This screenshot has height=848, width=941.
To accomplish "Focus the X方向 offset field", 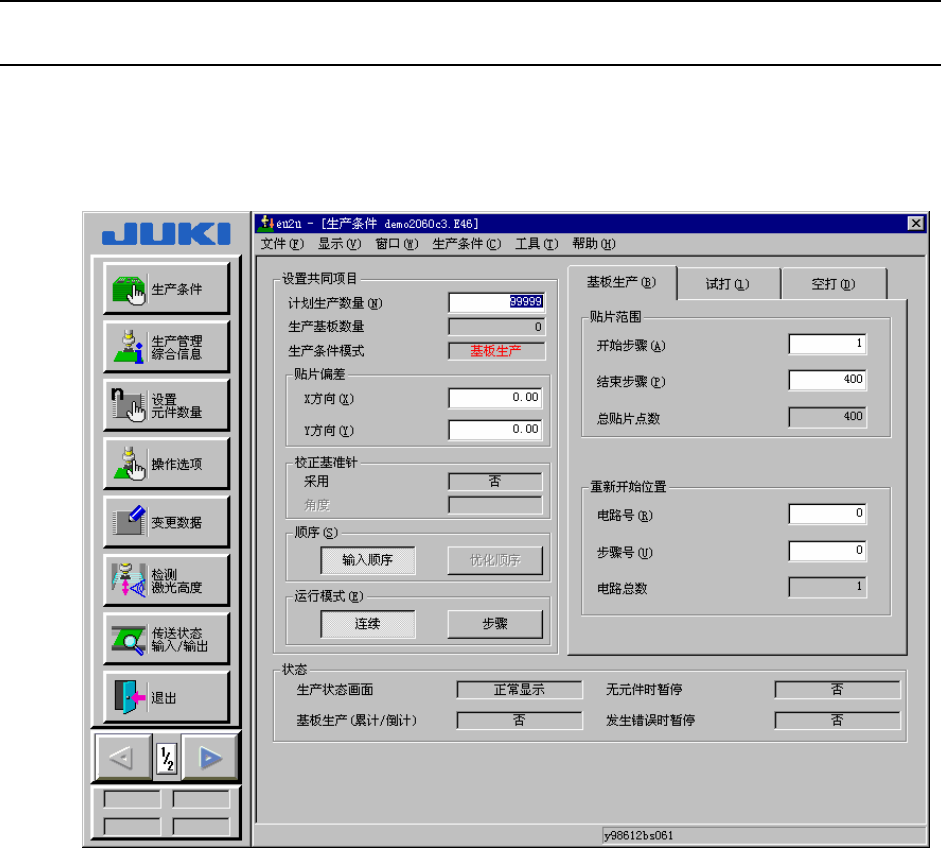I will point(495,398).
